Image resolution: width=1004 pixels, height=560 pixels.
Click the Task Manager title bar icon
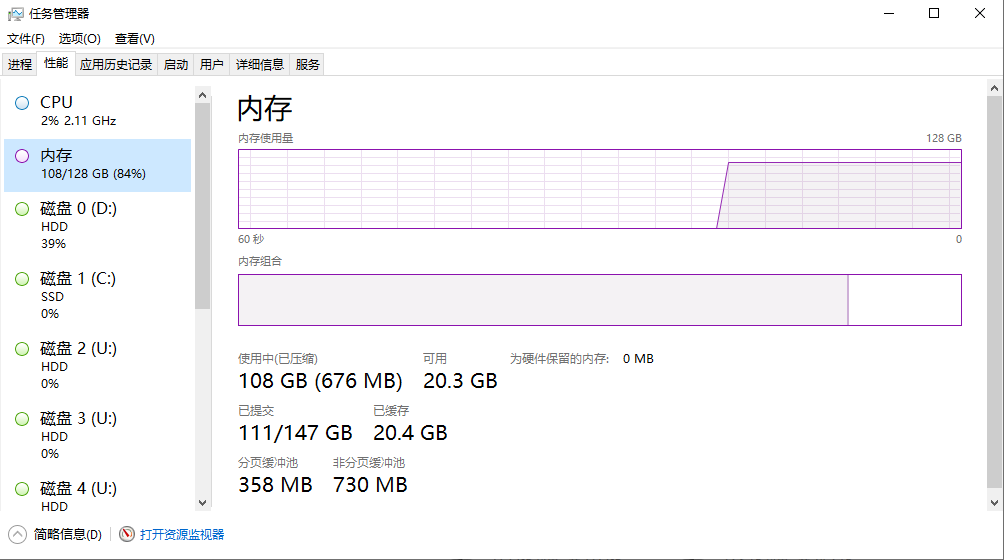coord(15,13)
